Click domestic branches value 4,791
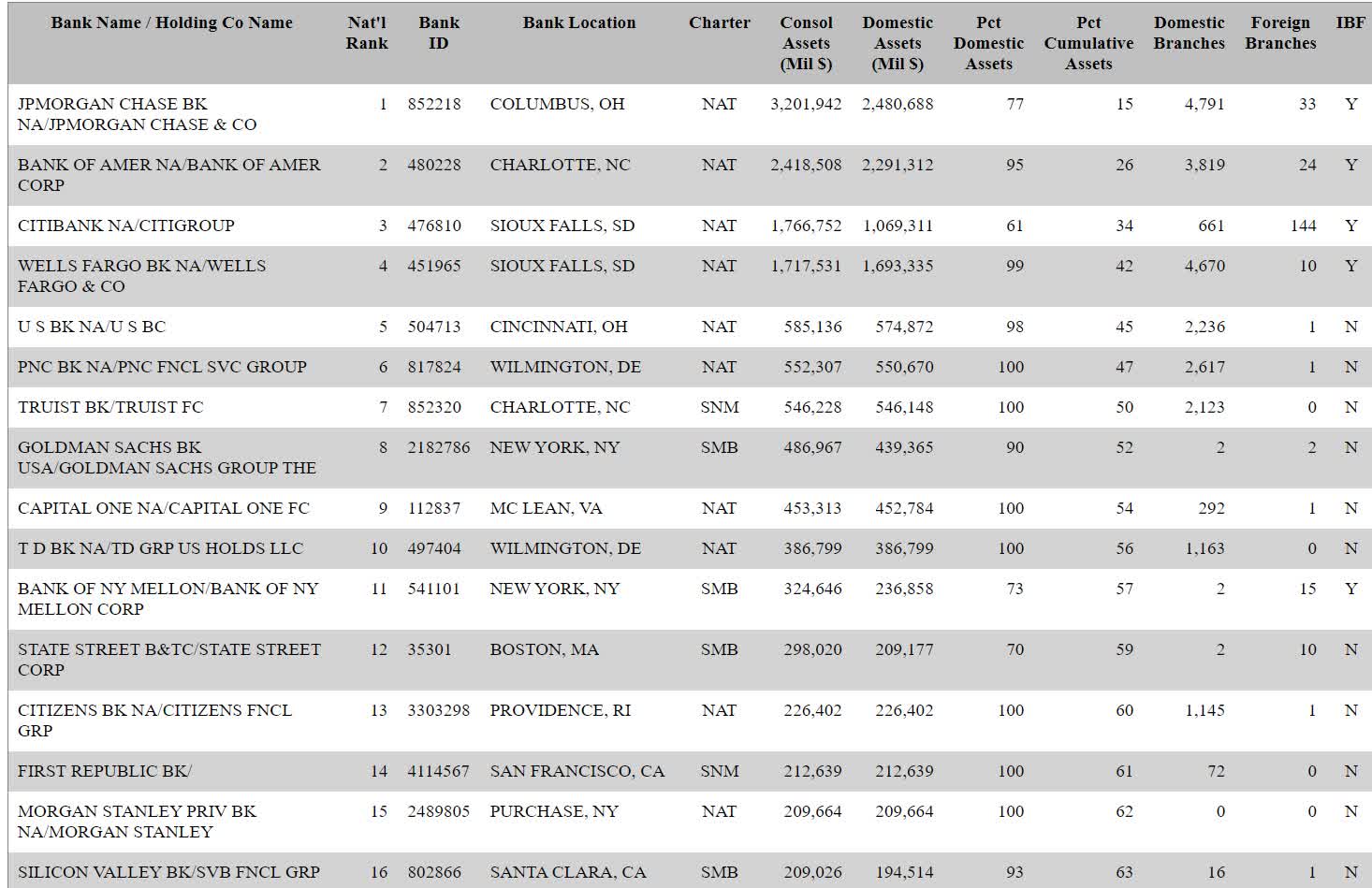 click(1204, 104)
